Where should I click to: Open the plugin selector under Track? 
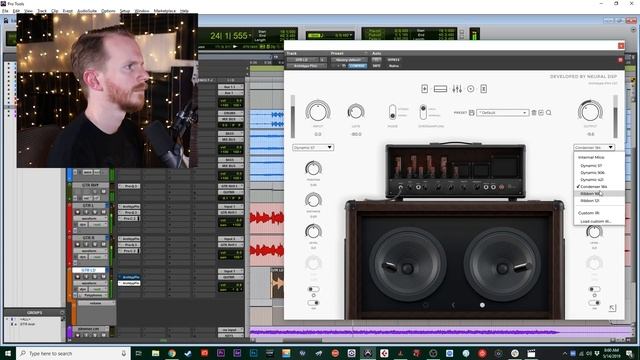coord(306,66)
